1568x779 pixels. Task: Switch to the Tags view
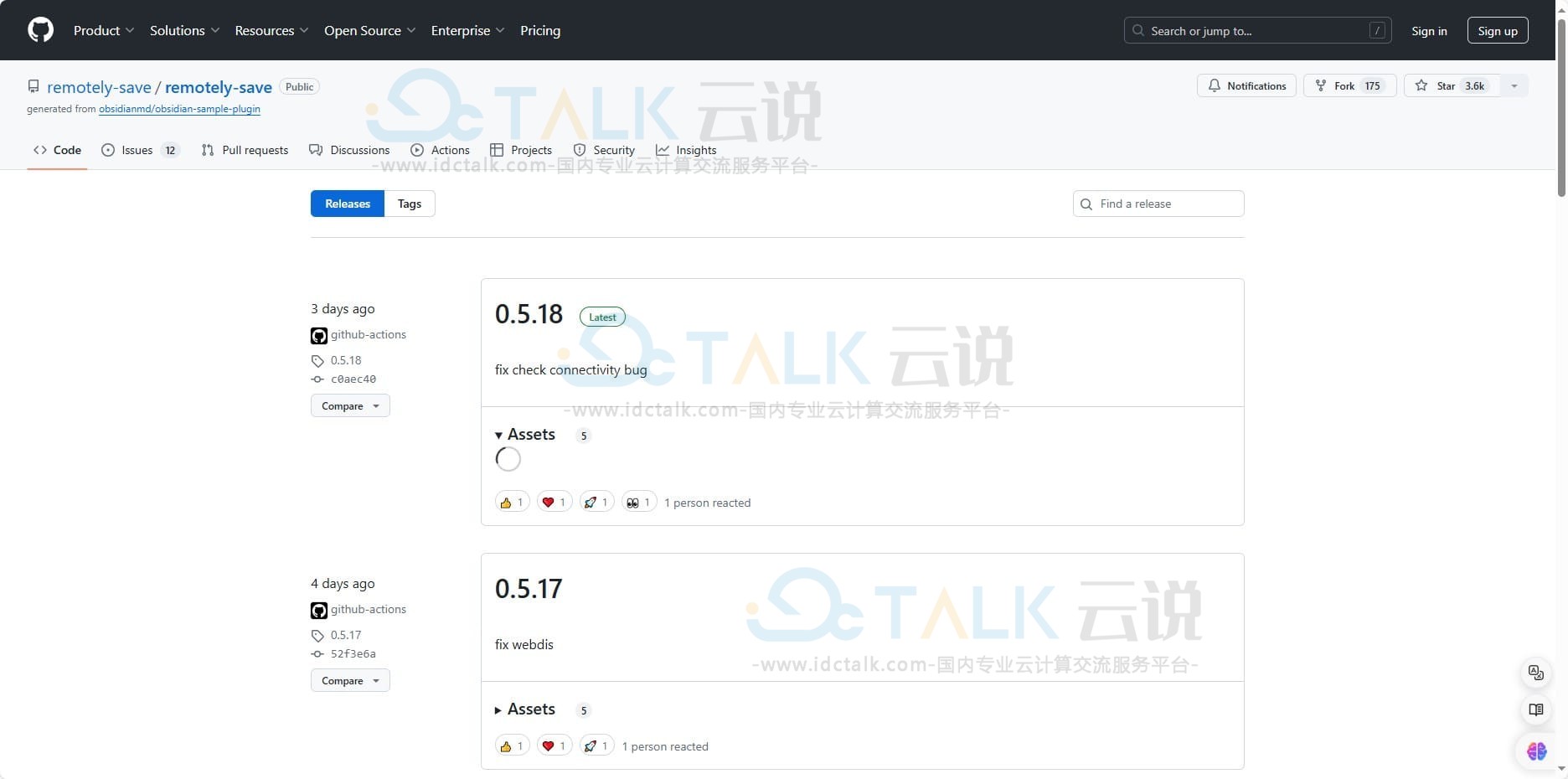[x=410, y=204]
